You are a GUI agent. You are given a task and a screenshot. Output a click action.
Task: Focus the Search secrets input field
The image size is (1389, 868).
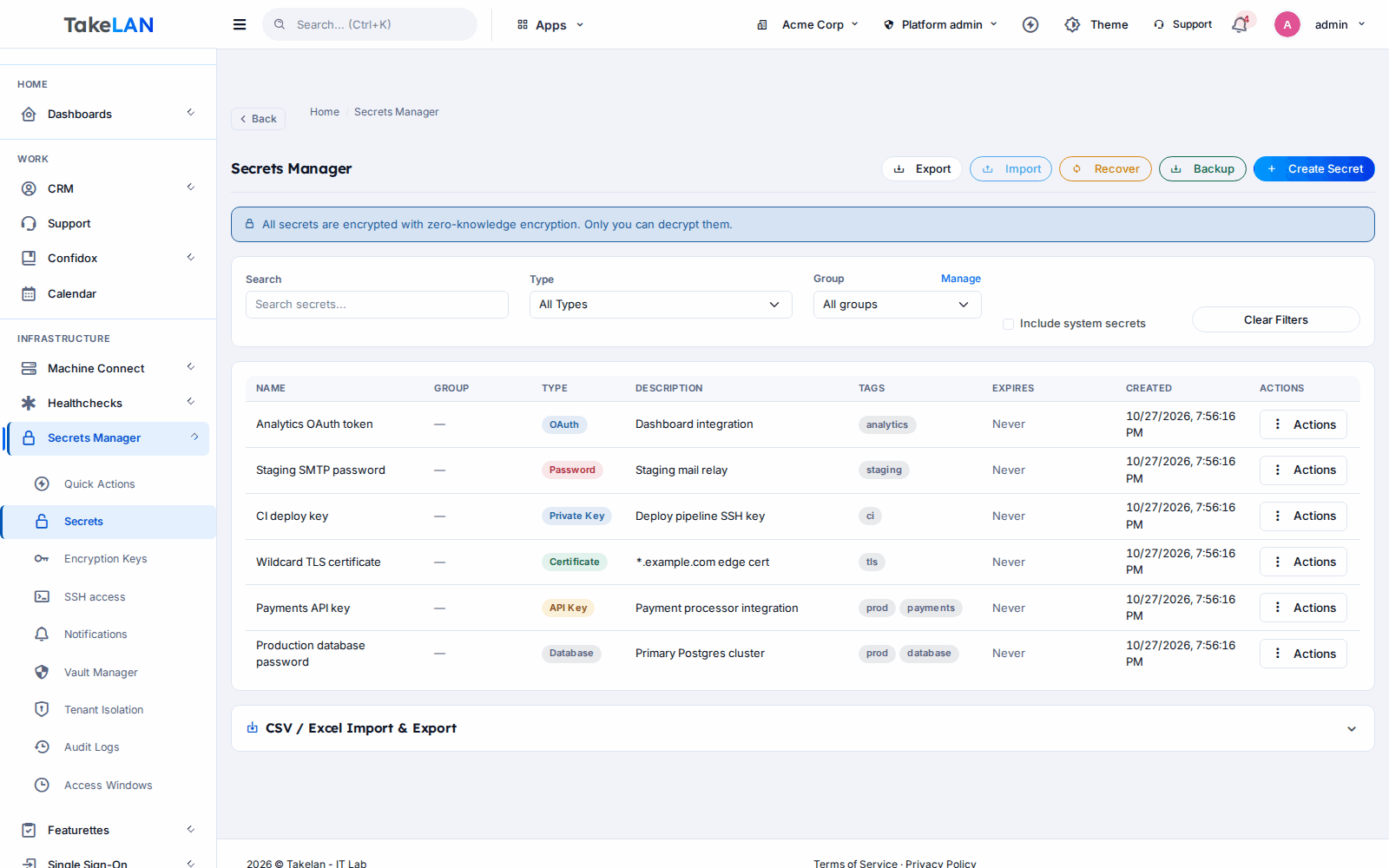pyautogui.click(x=377, y=305)
